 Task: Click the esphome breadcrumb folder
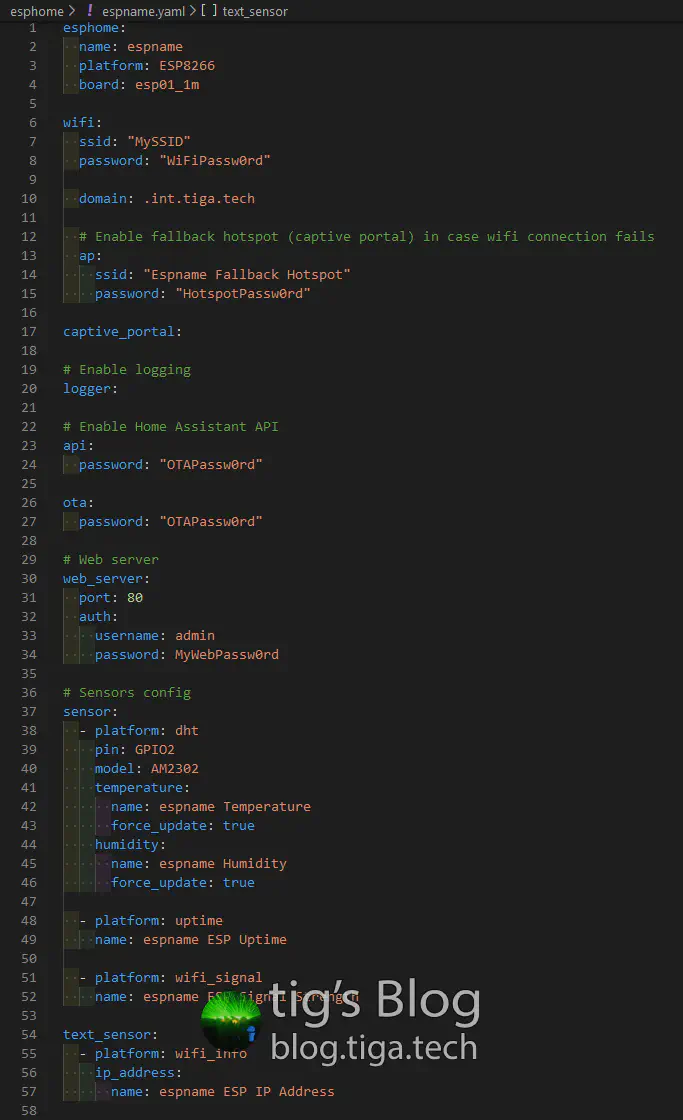click(36, 11)
